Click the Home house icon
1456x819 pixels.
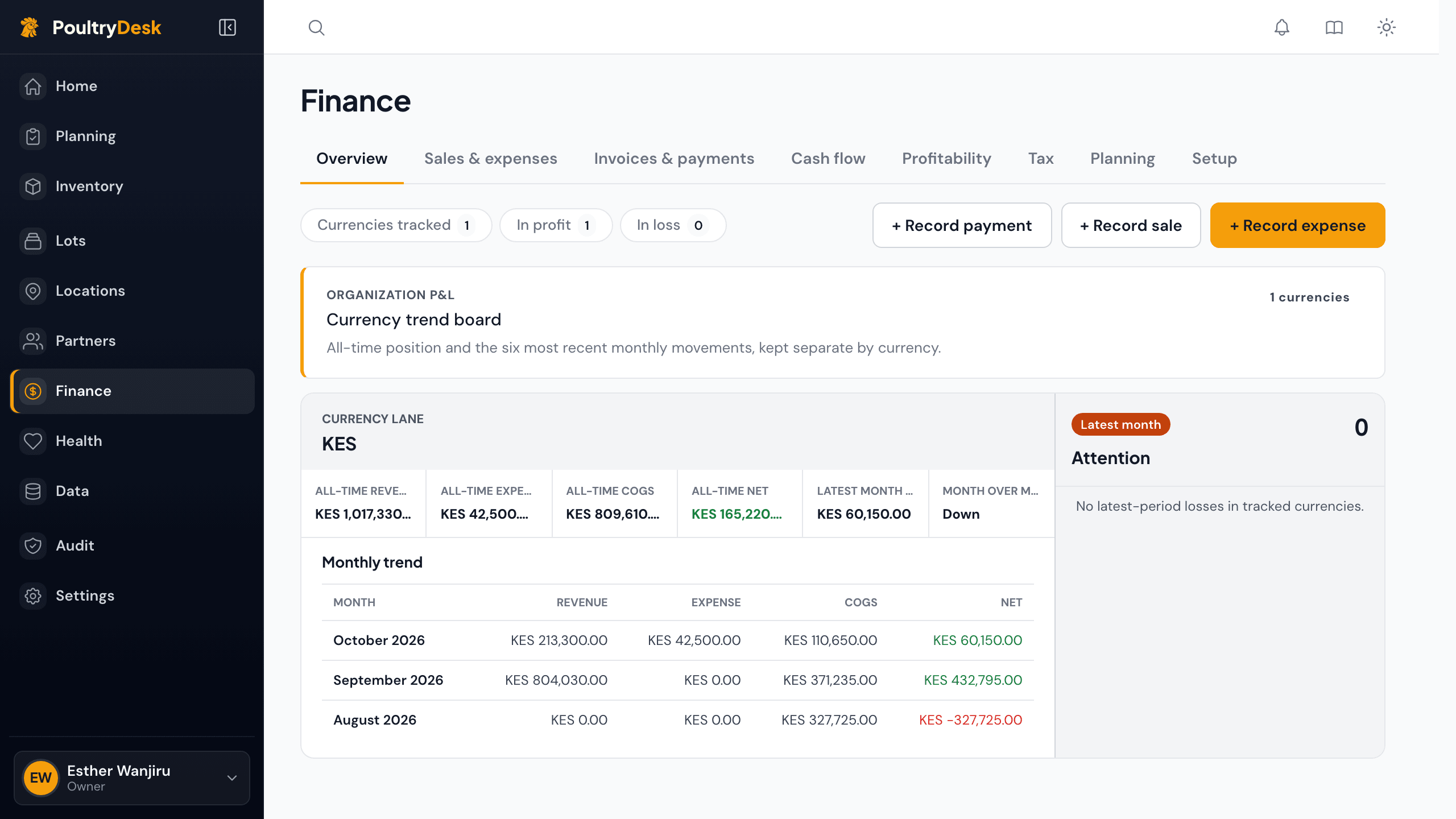[33, 86]
